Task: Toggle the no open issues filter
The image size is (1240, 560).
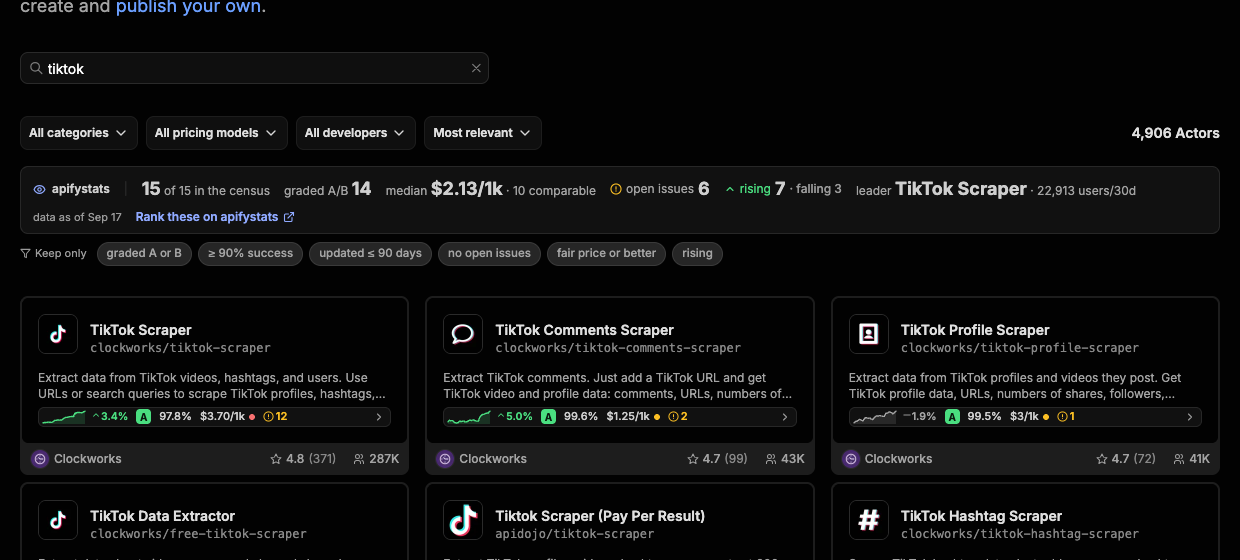Action: [489, 254]
